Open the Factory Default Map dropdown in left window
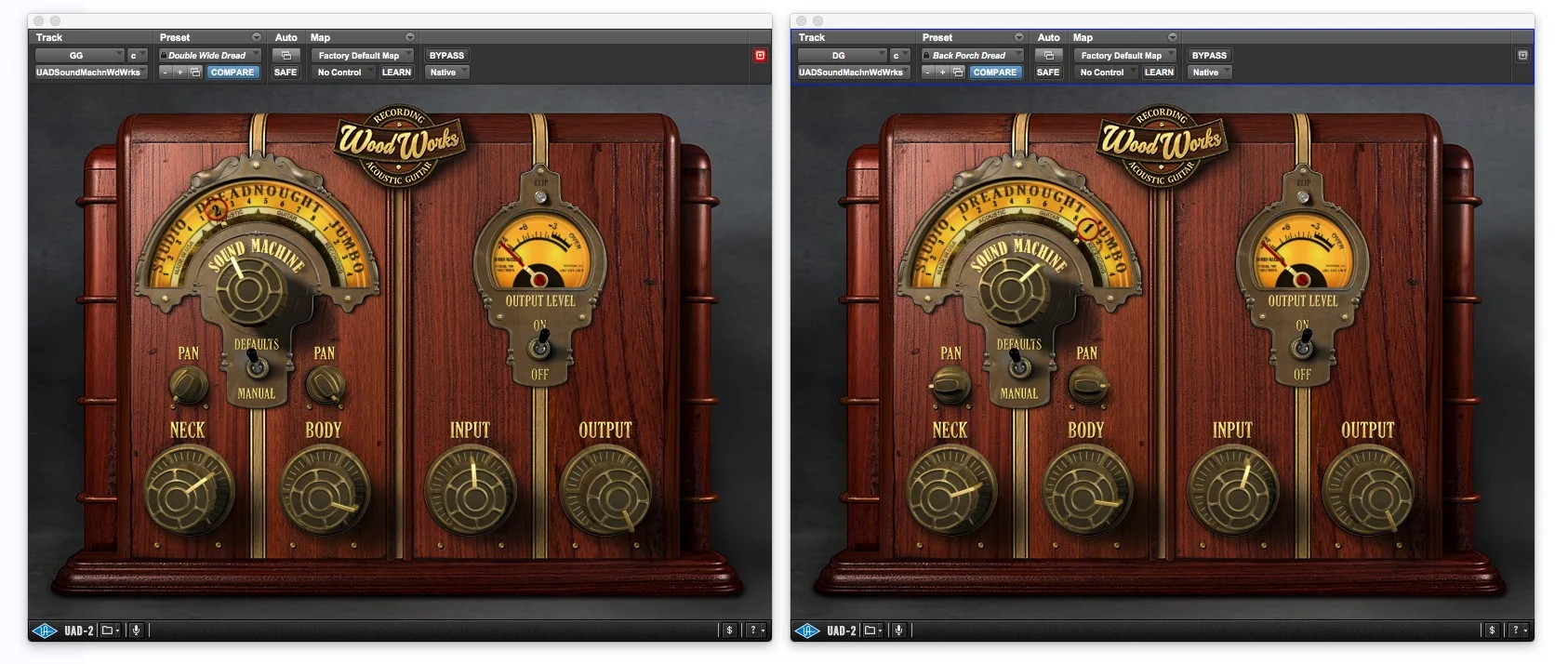The image size is (1568, 664). 362,56
